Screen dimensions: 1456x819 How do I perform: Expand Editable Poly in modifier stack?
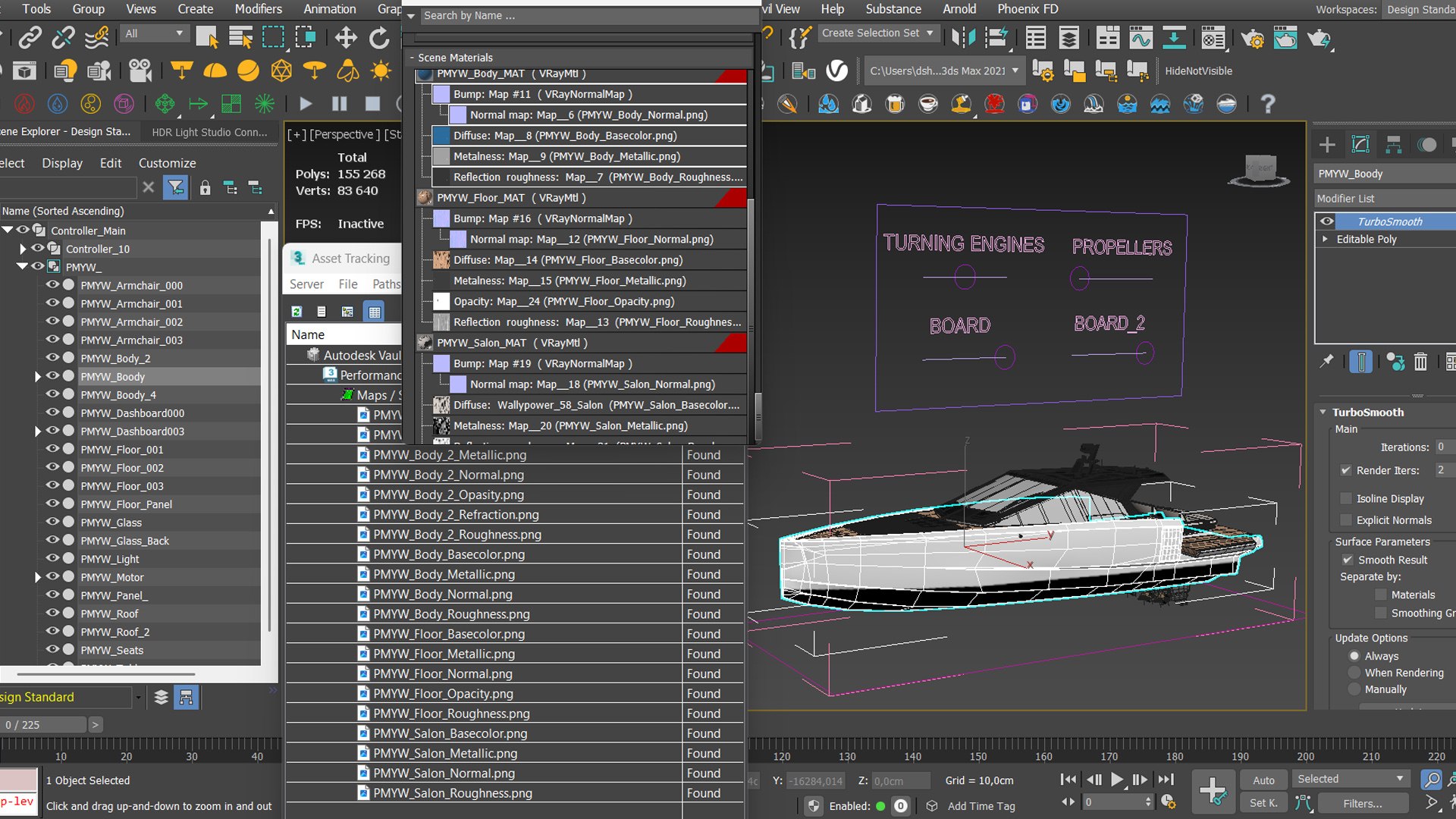(x=1325, y=239)
